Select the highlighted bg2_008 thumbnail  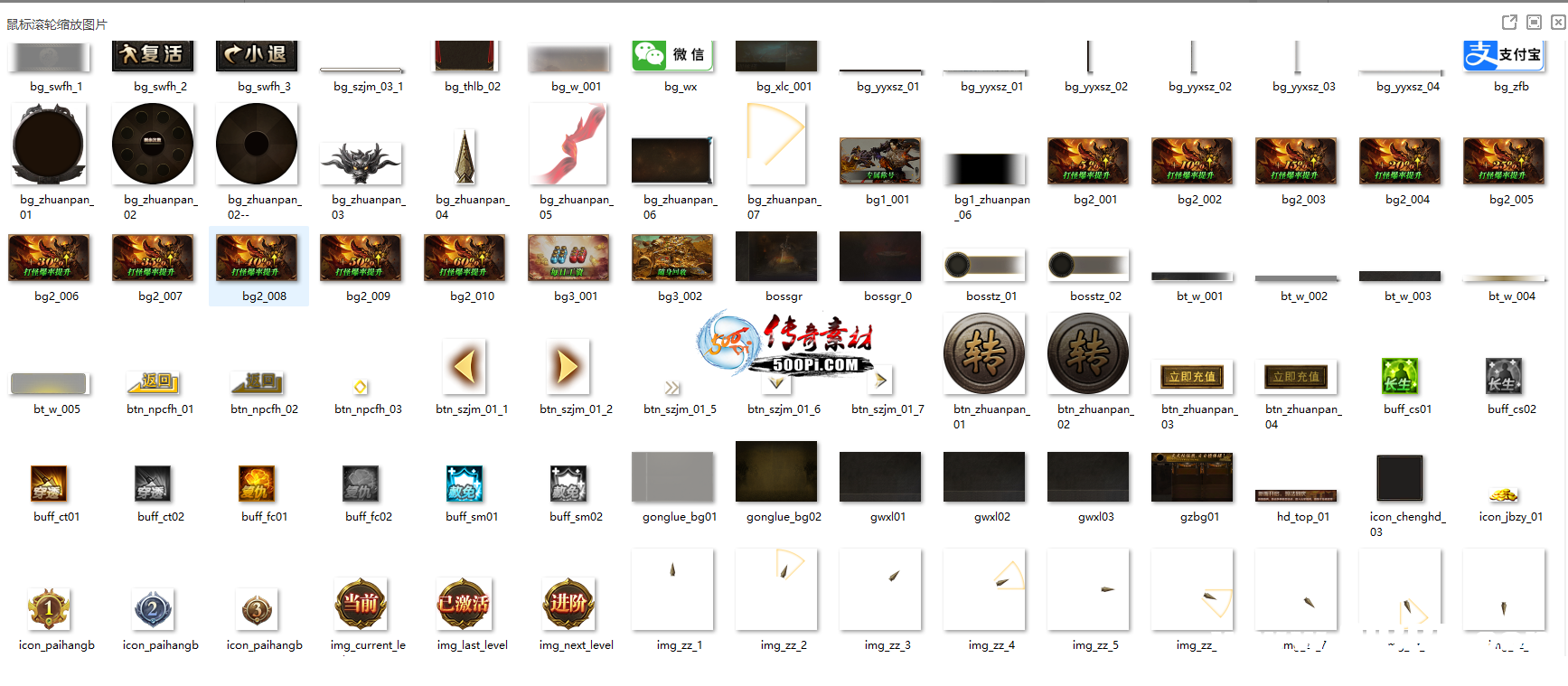257,258
